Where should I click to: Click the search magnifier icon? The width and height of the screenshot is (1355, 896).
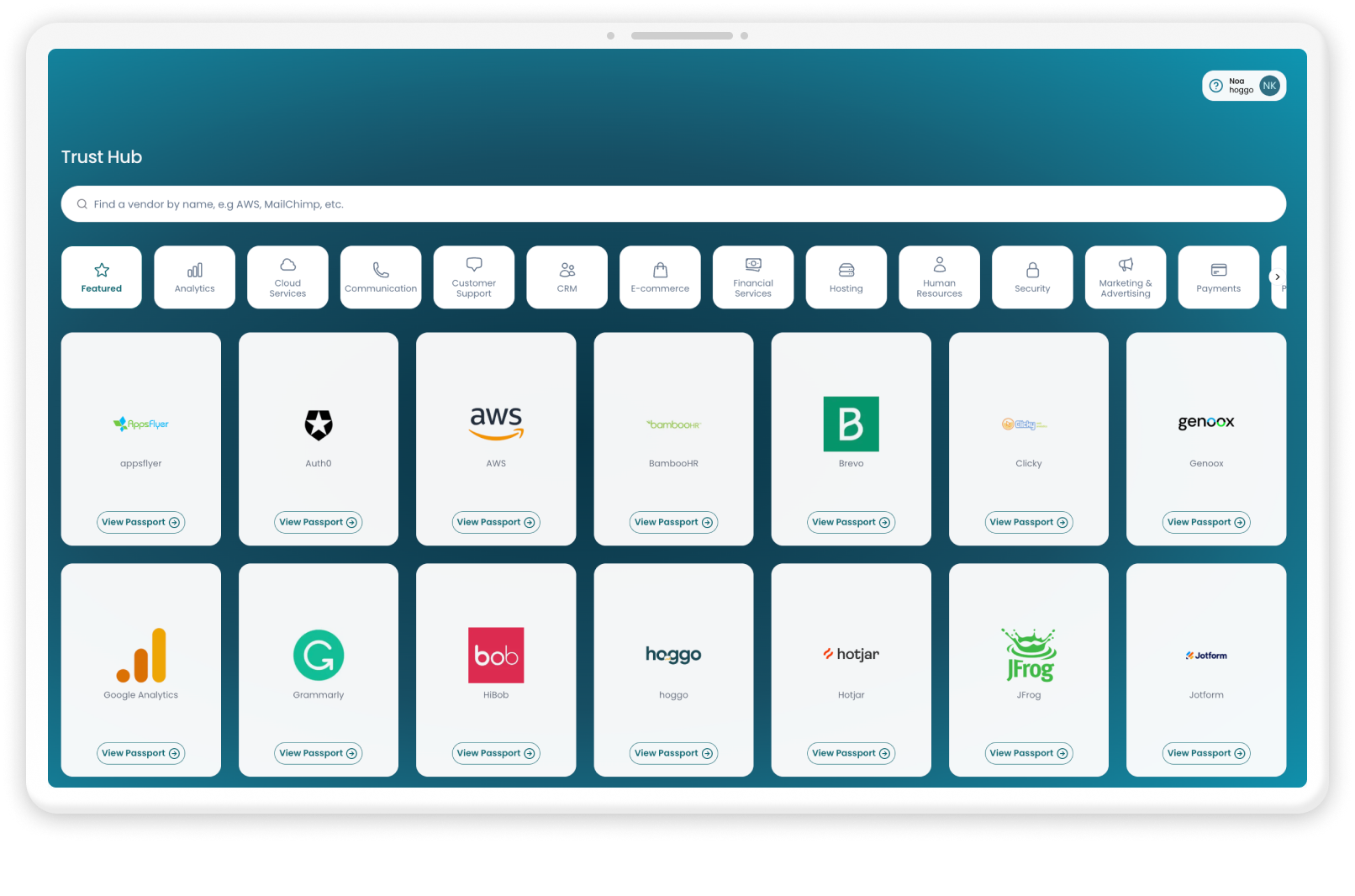pos(82,204)
